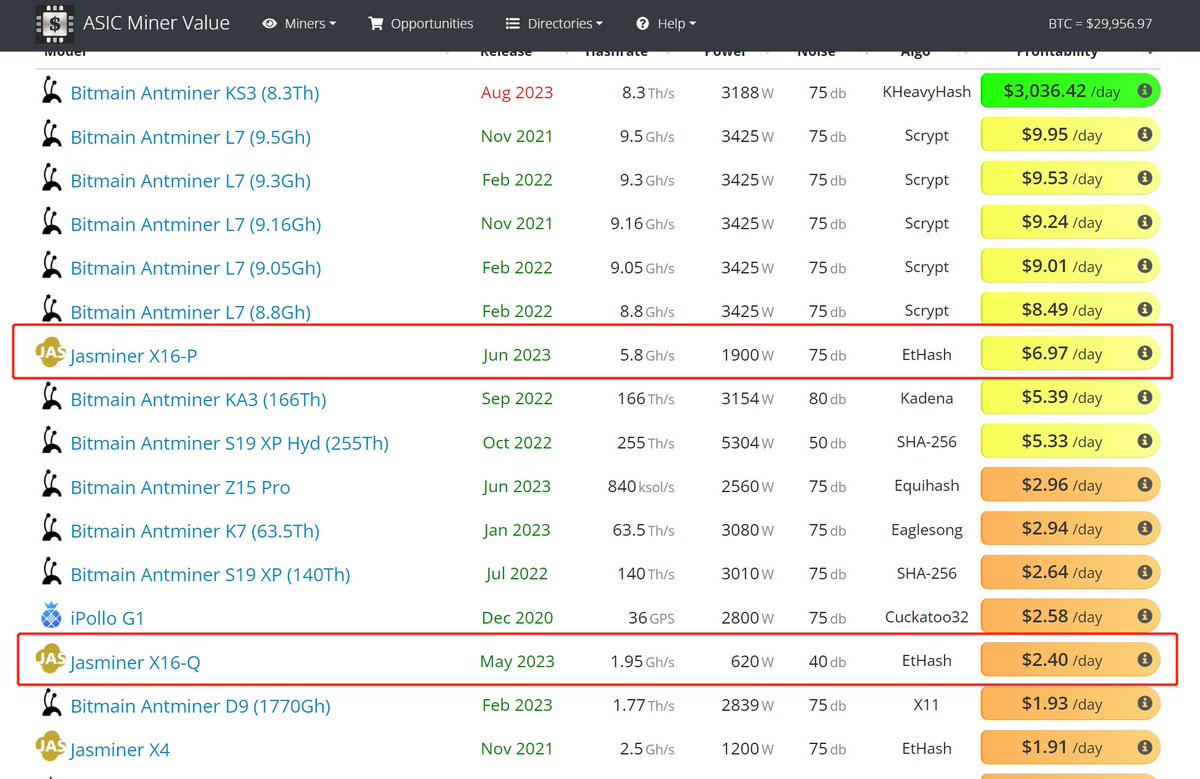The width and height of the screenshot is (1200, 779).
Task: Click the iPollo snowflake icon beside G1
Action: tap(52, 617)
